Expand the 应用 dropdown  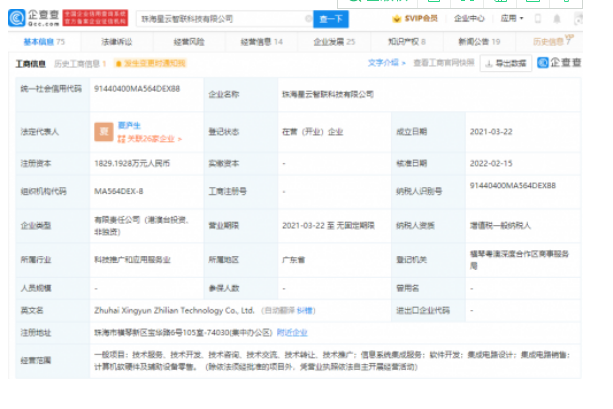(512, 18)
